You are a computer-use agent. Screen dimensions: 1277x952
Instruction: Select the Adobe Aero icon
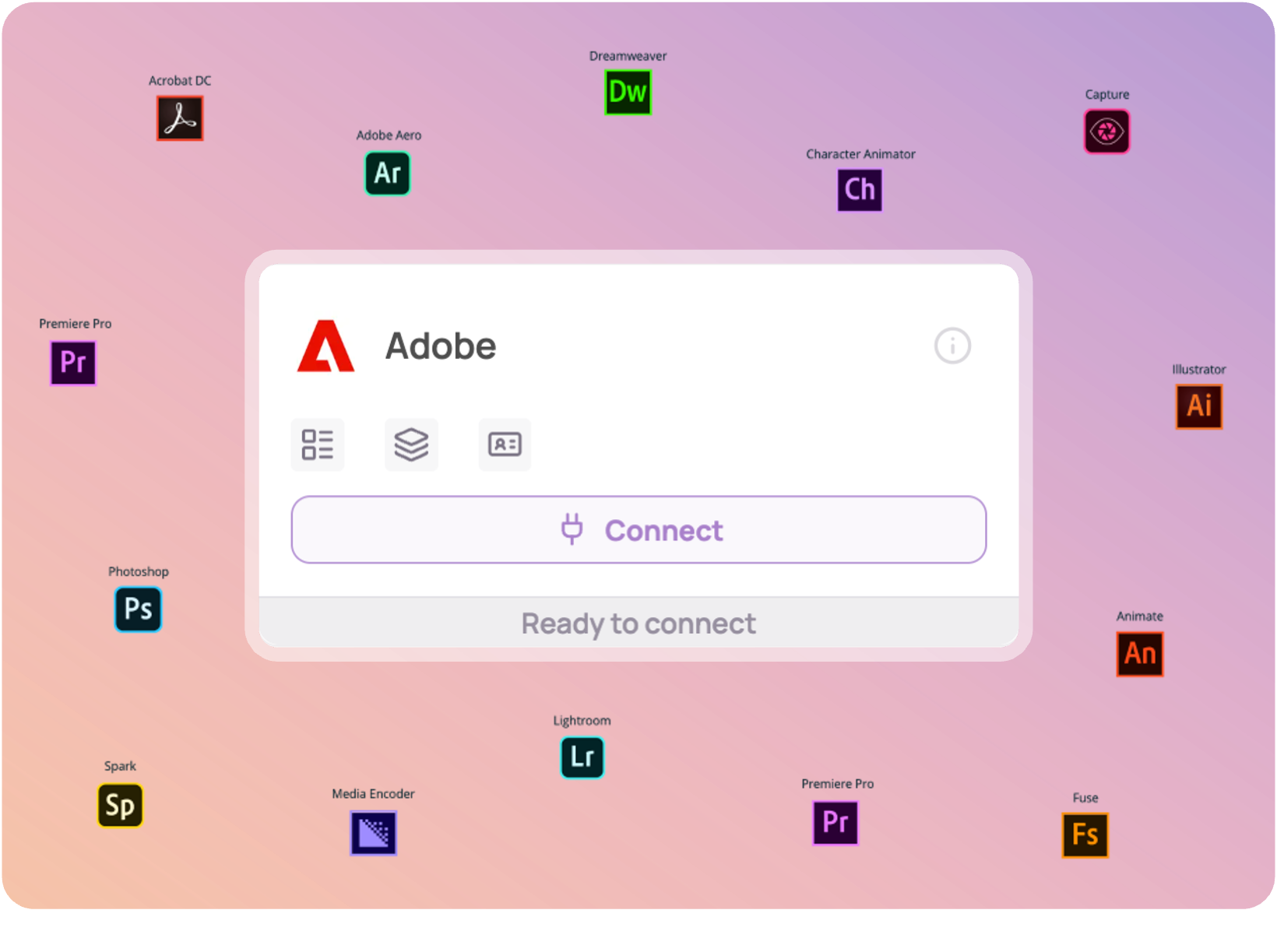click(x=388, y=174)
